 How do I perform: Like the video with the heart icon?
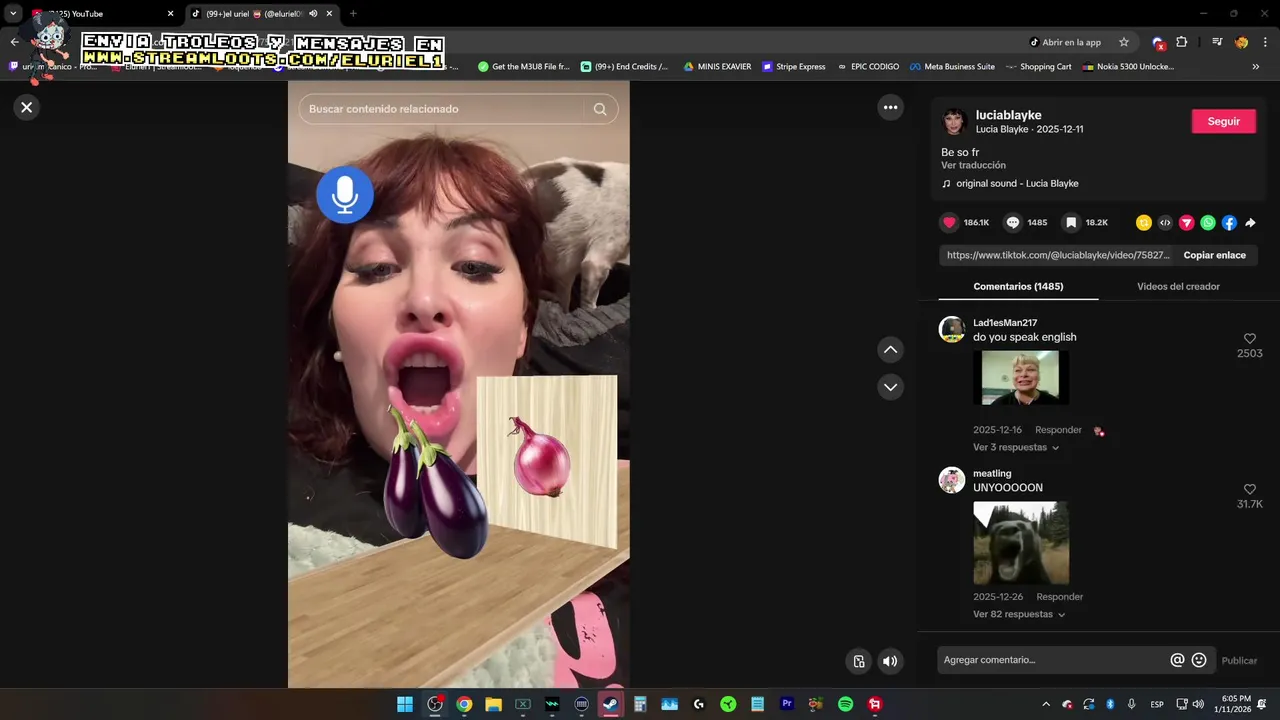(x=950, y=223)
